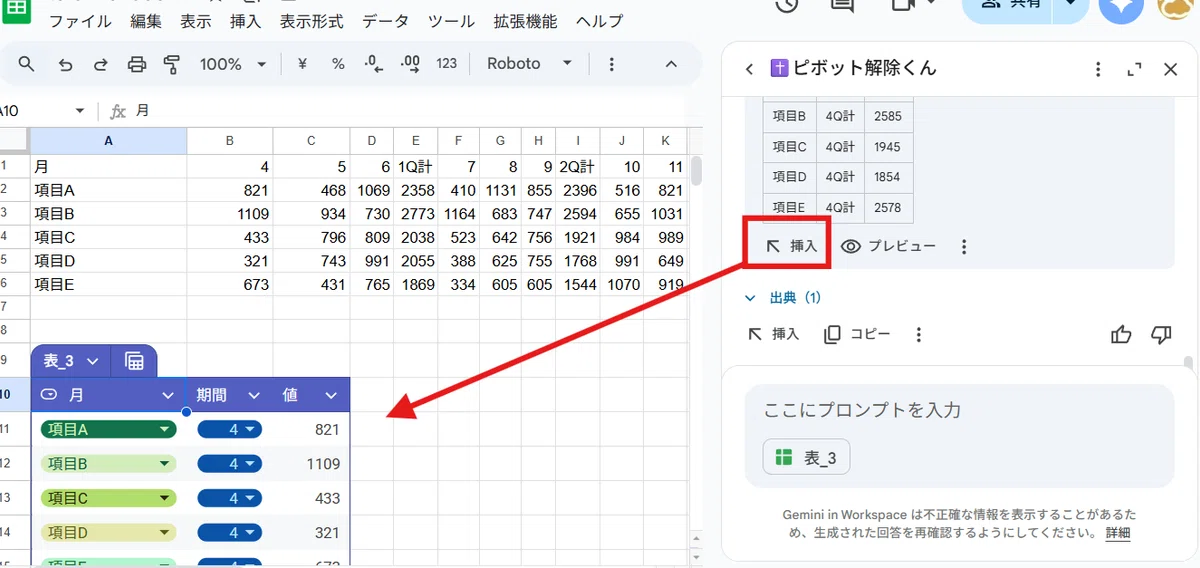The width and height of the screenshot is (1200, 568).
Task: Open the share button dropdown arrow
Action: [x=1070, y=6]
